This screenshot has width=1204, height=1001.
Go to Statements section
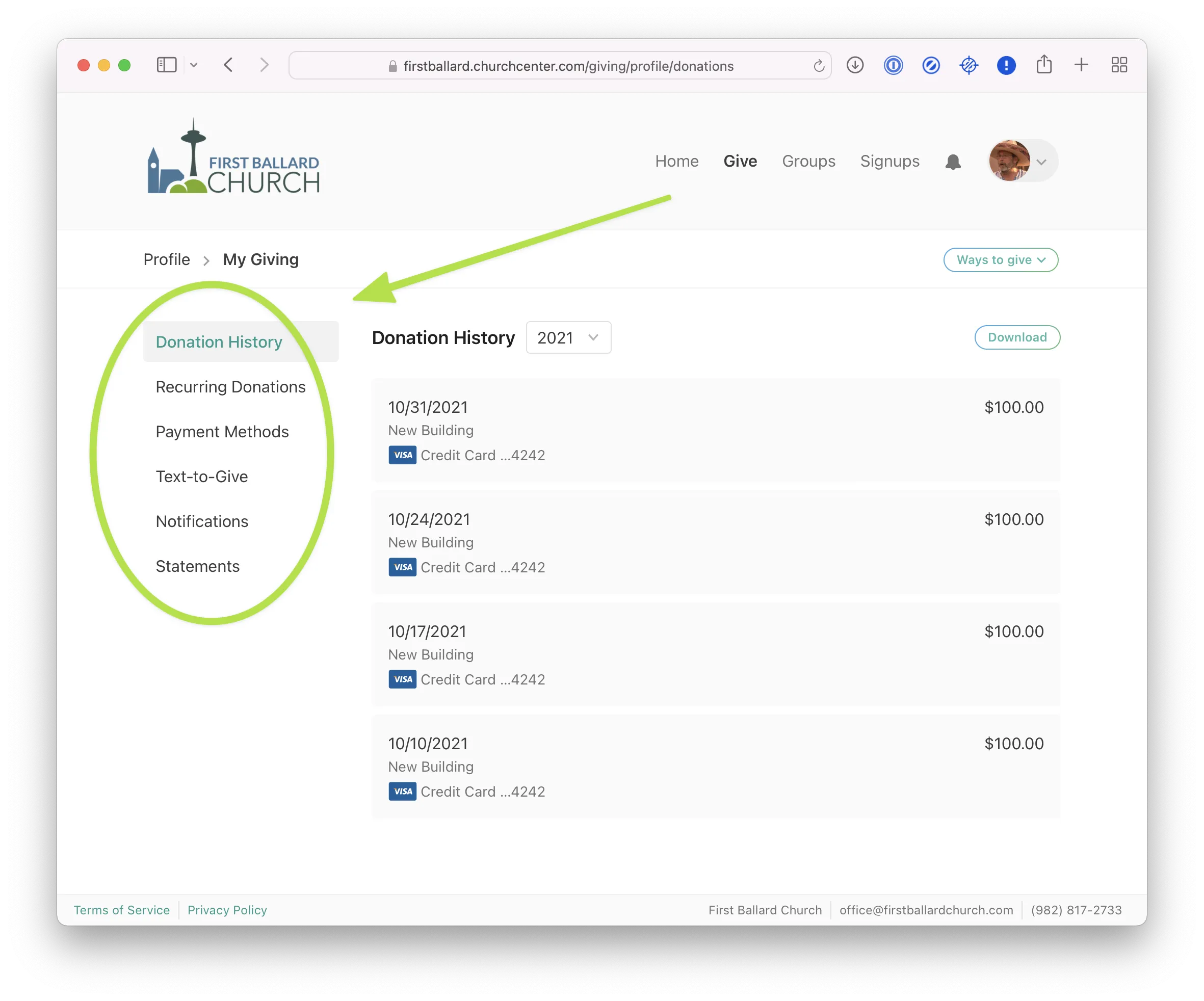[x=197, y=566]
